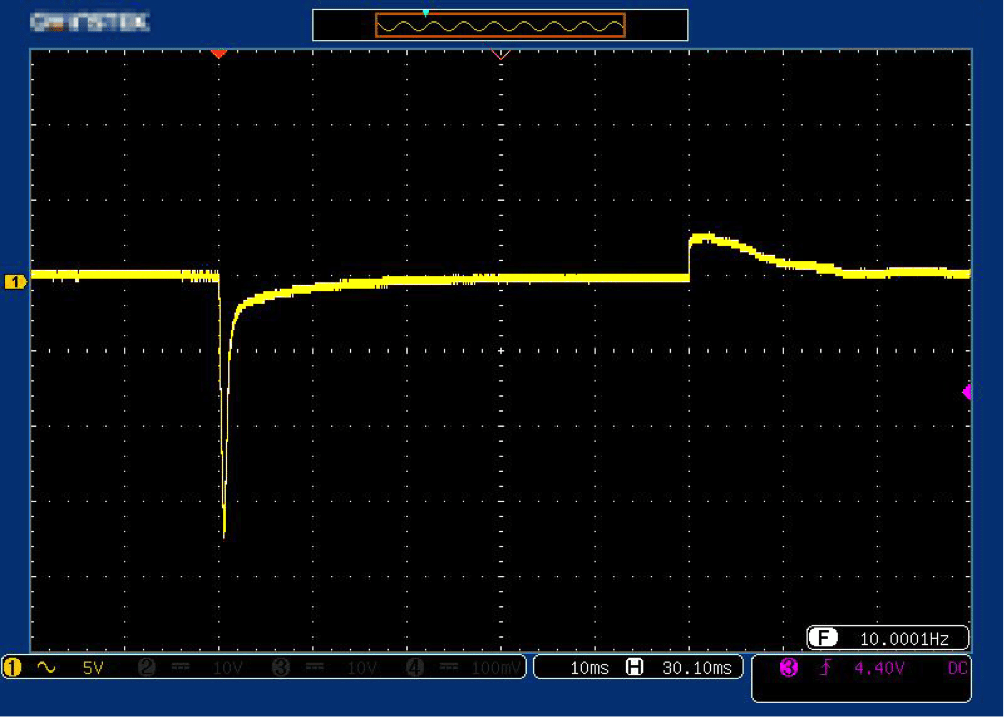Select the 10ms timebase readout
1004x717 pixels.
tap(588, 668)
